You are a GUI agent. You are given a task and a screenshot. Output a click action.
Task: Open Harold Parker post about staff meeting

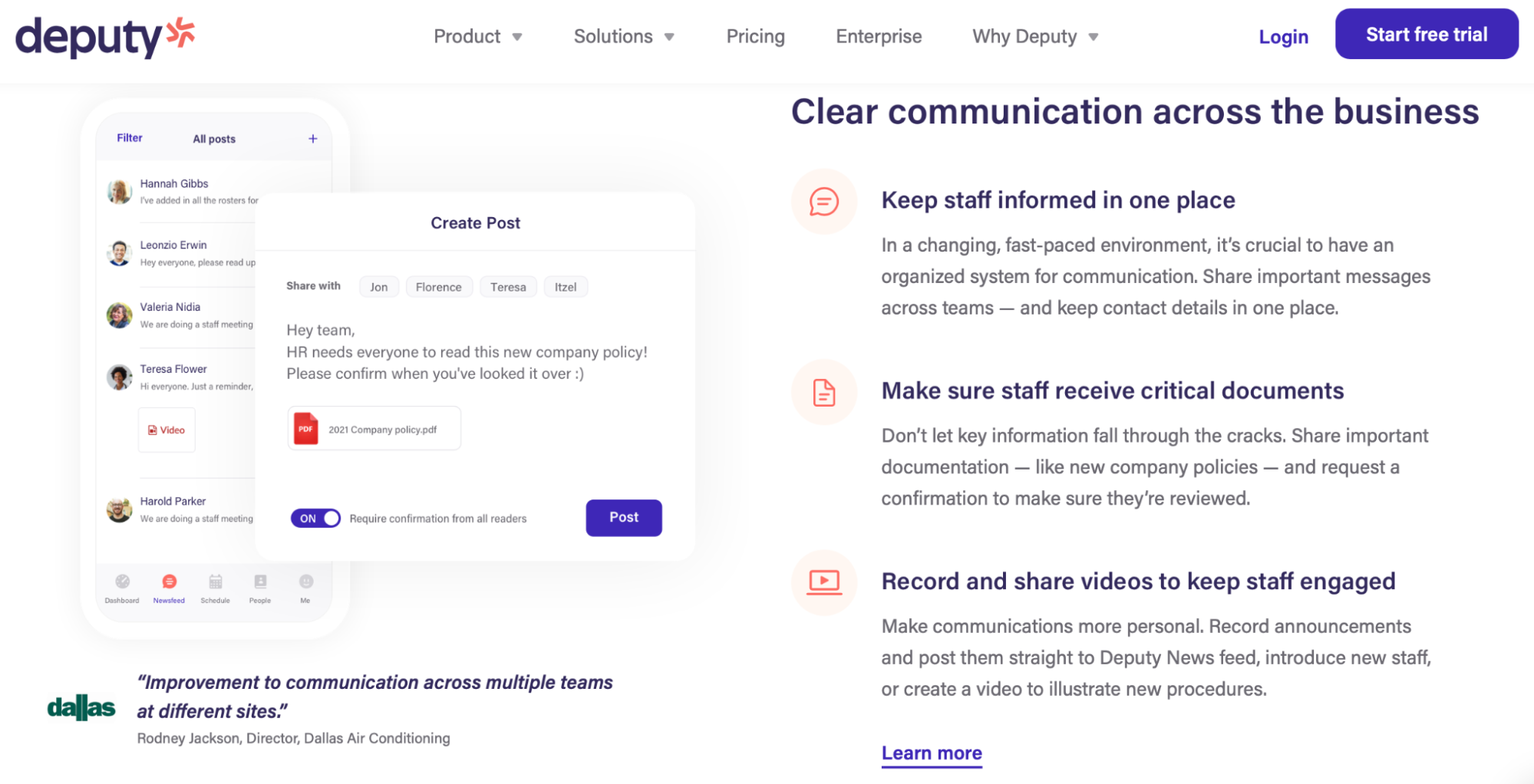(180, 509)
